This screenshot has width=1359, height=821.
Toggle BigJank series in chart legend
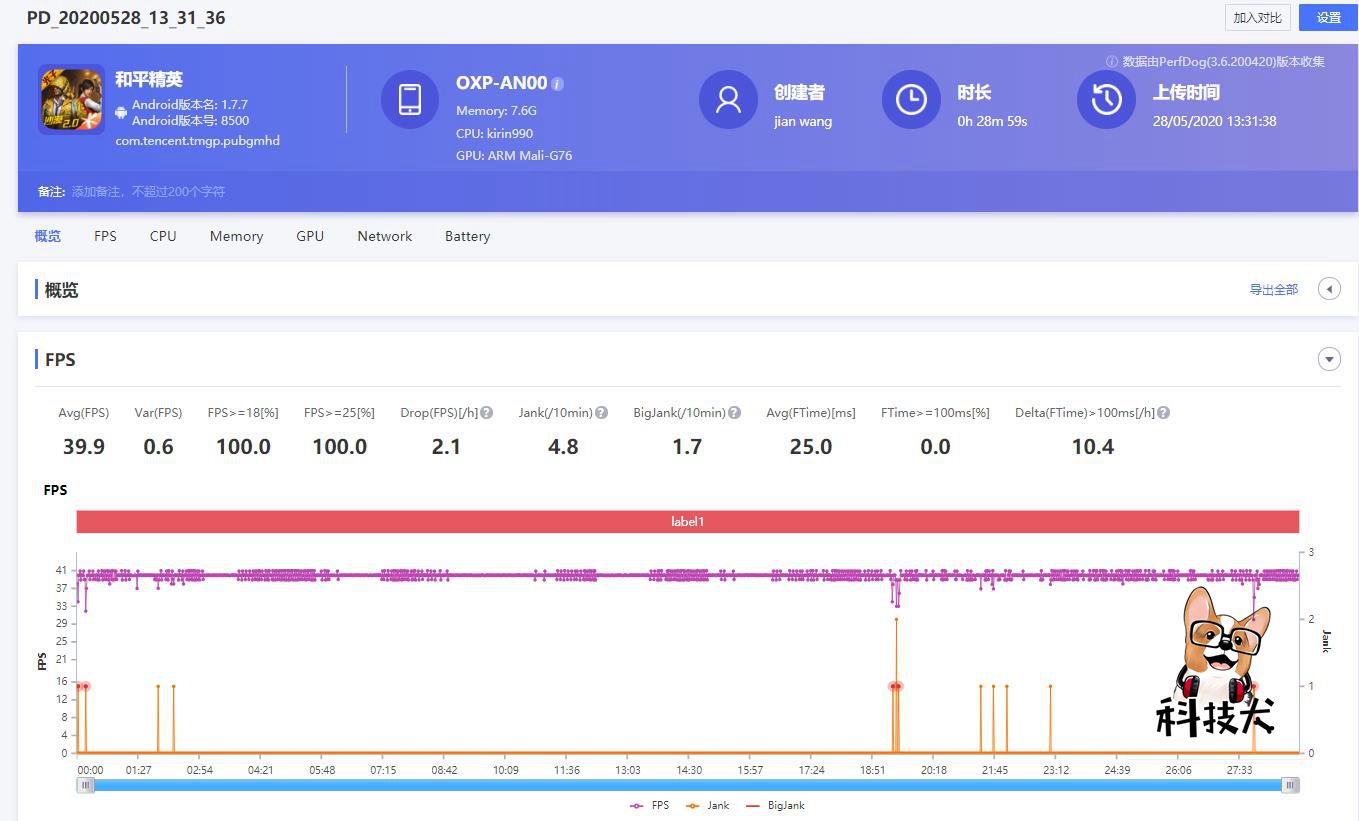(776, 805)
